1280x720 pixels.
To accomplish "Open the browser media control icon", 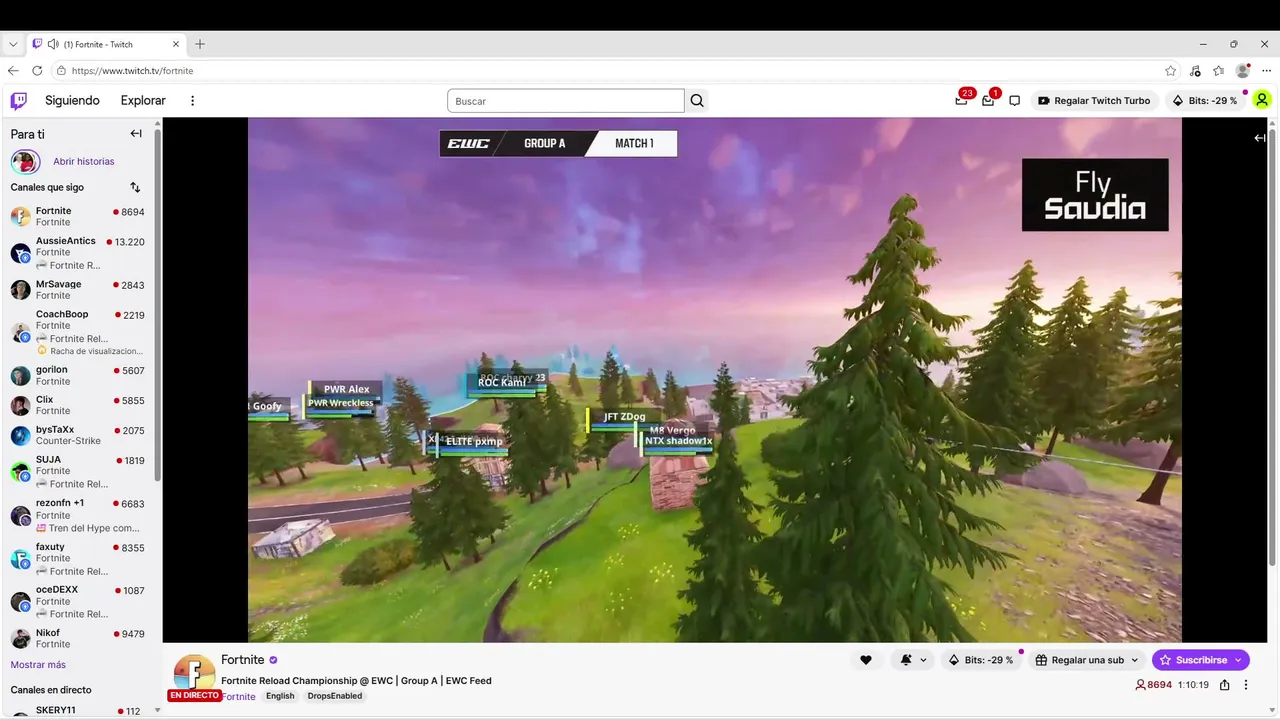I will click(1195, 71).
